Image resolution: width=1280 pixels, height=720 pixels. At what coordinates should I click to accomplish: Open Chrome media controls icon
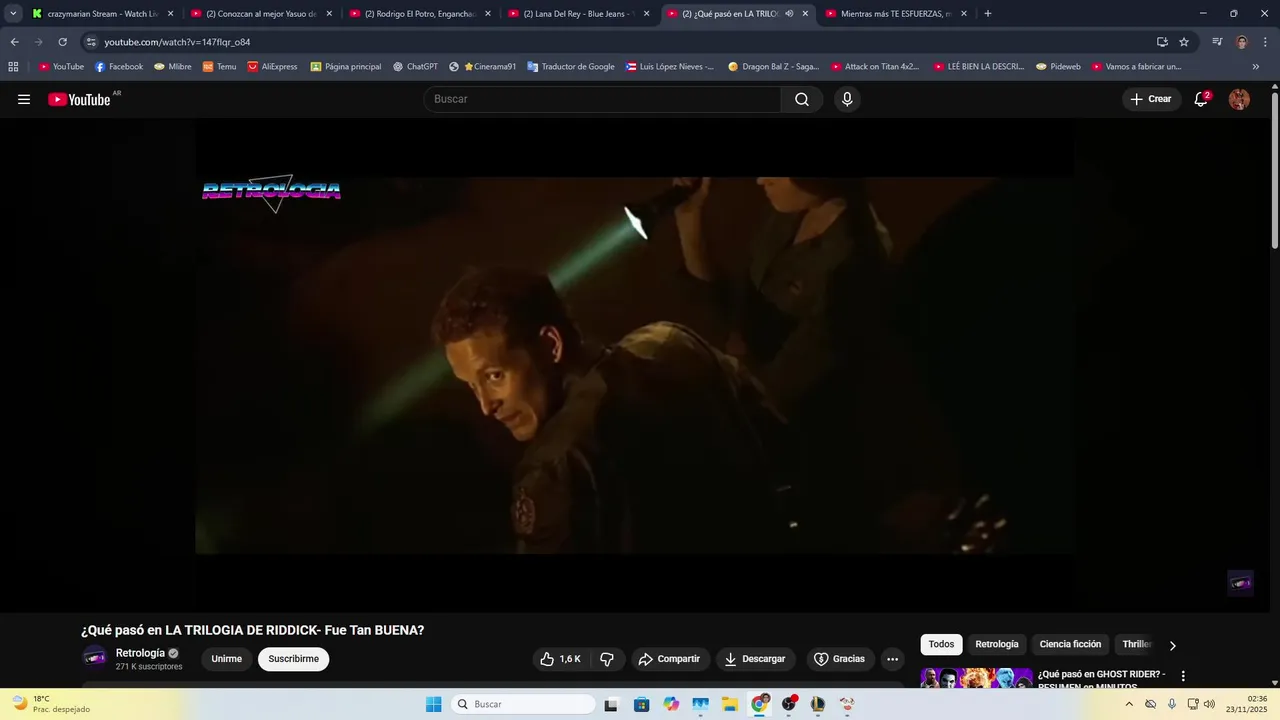pyautogui.click(x=1217, y=42)
